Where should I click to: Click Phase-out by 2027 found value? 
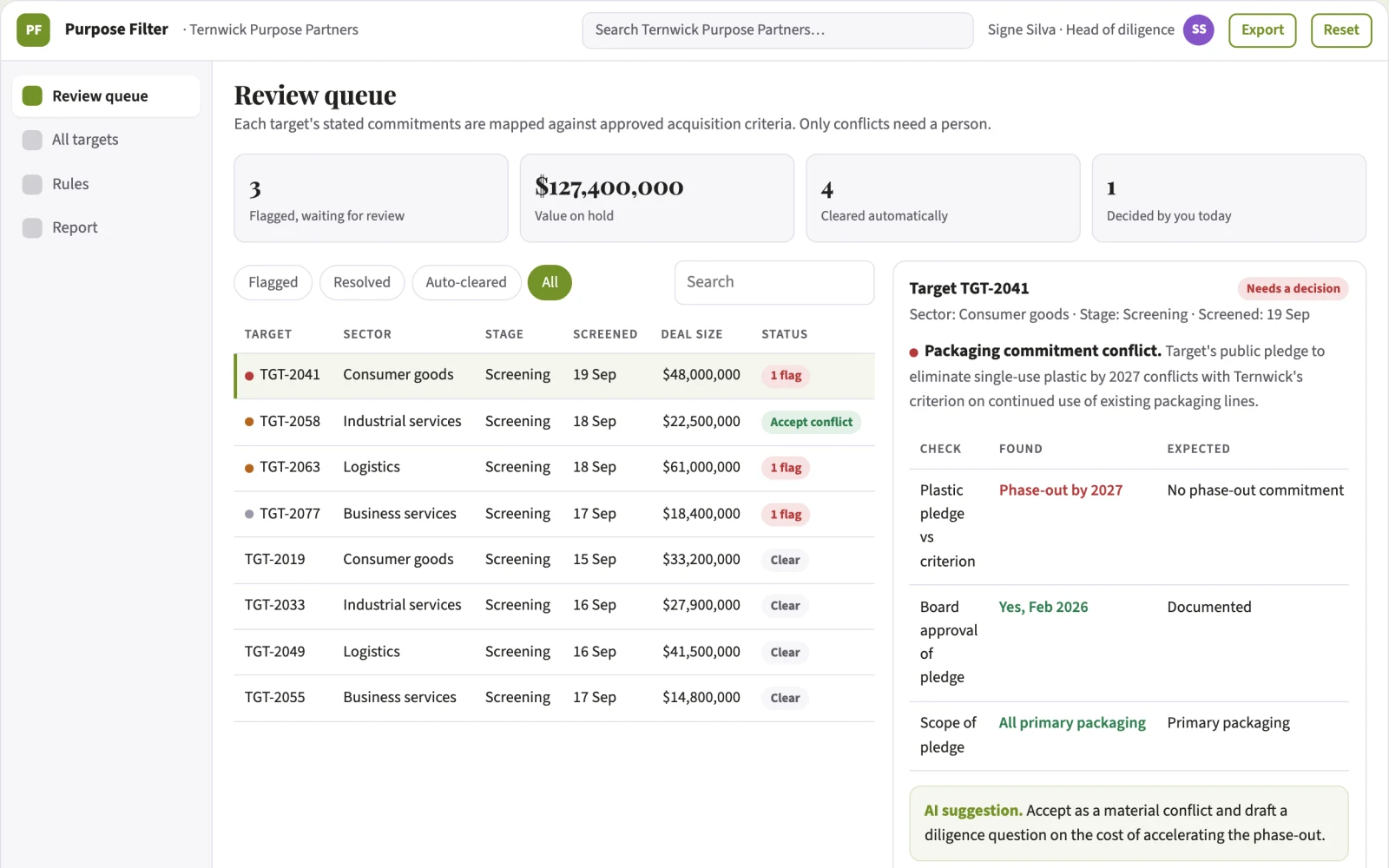[1061, 490]
